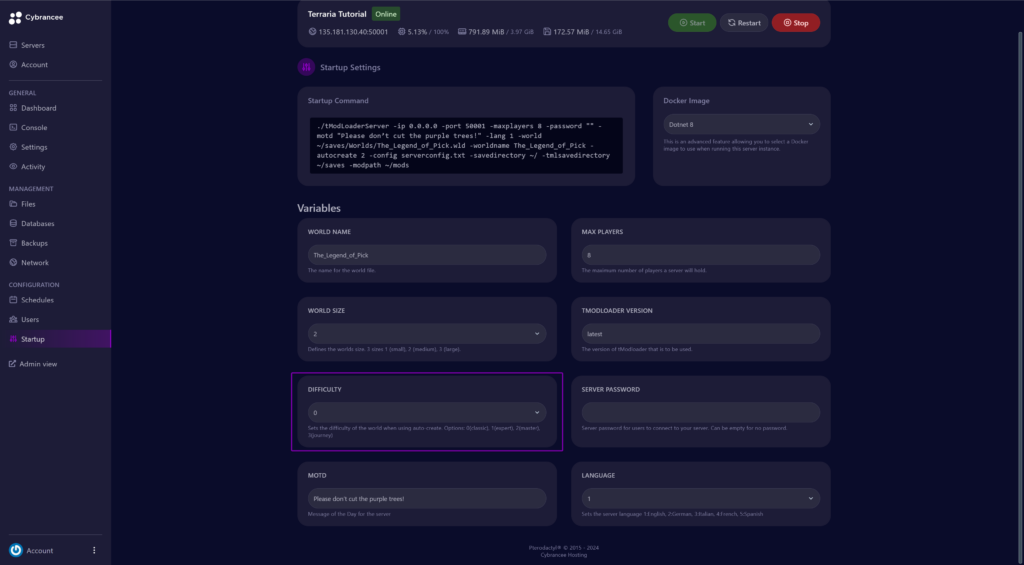This screenshot has width=1024, height=565.
Task: Click the Backups archive icon
Action: (x=13, y=243)
